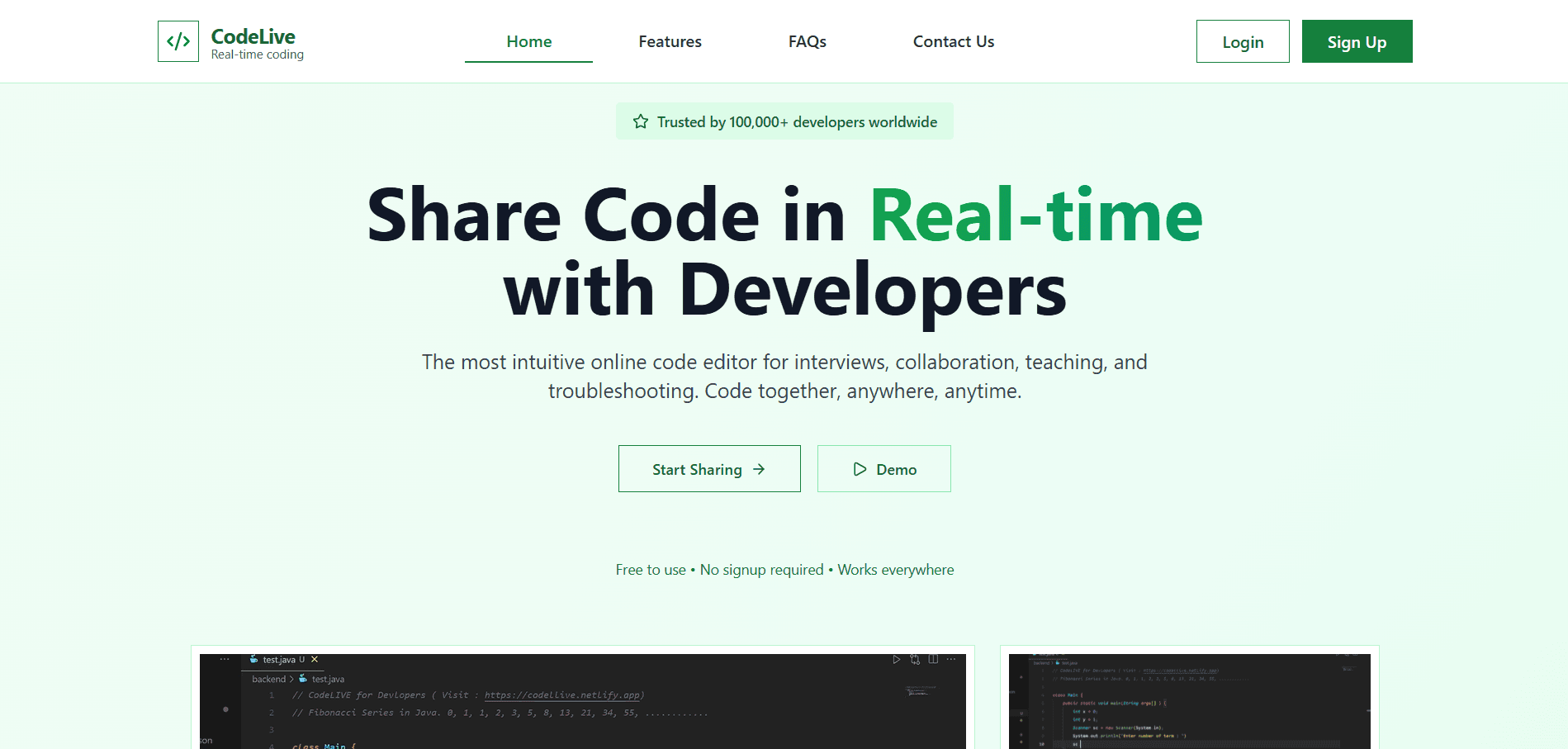This screenshot has height=749, width=1568.
Task: Click the right-side editor screenshot thumbnail
Action: click(x=1190, y=702)
